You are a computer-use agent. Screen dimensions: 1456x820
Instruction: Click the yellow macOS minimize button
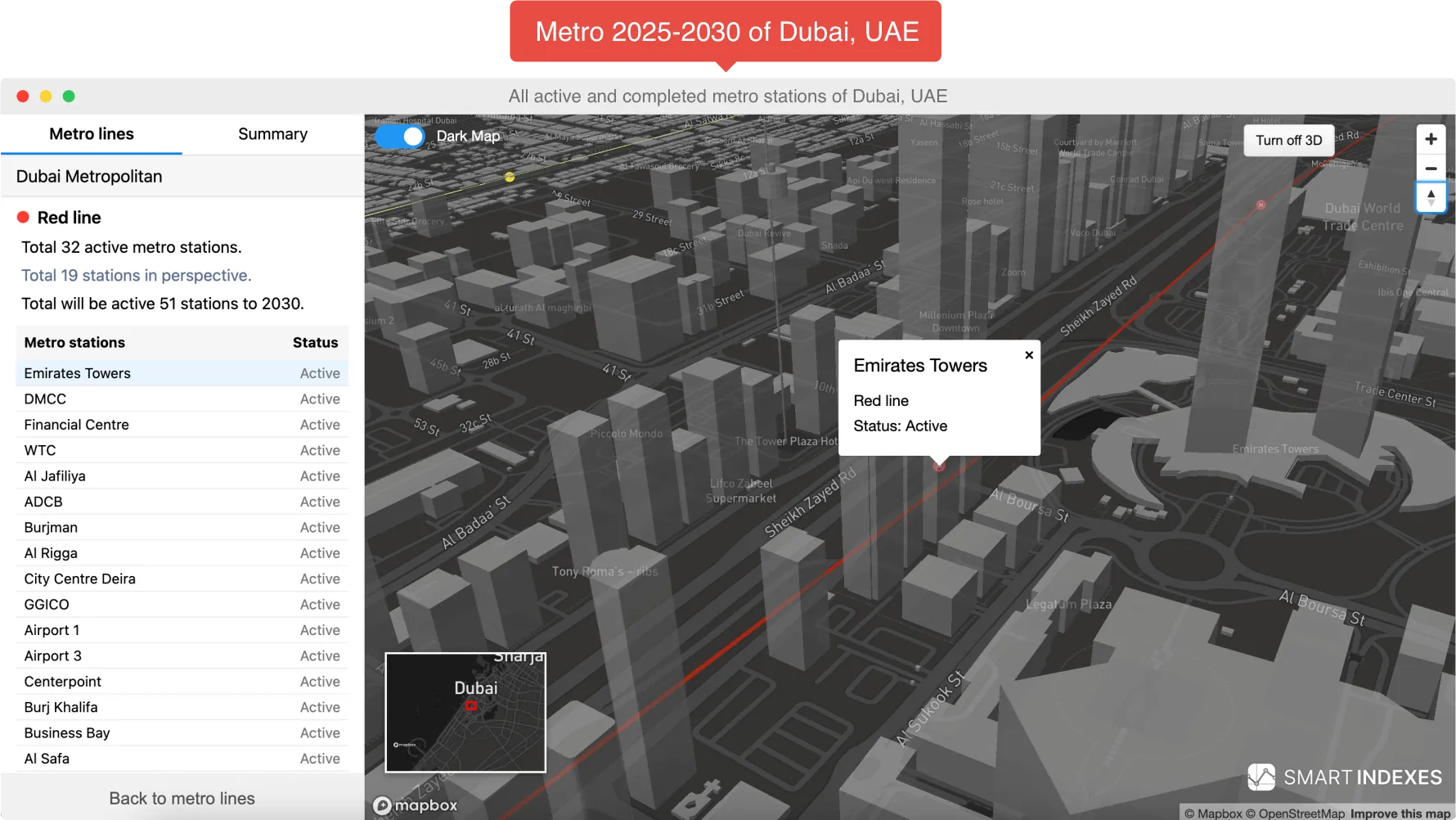point(46,97)
